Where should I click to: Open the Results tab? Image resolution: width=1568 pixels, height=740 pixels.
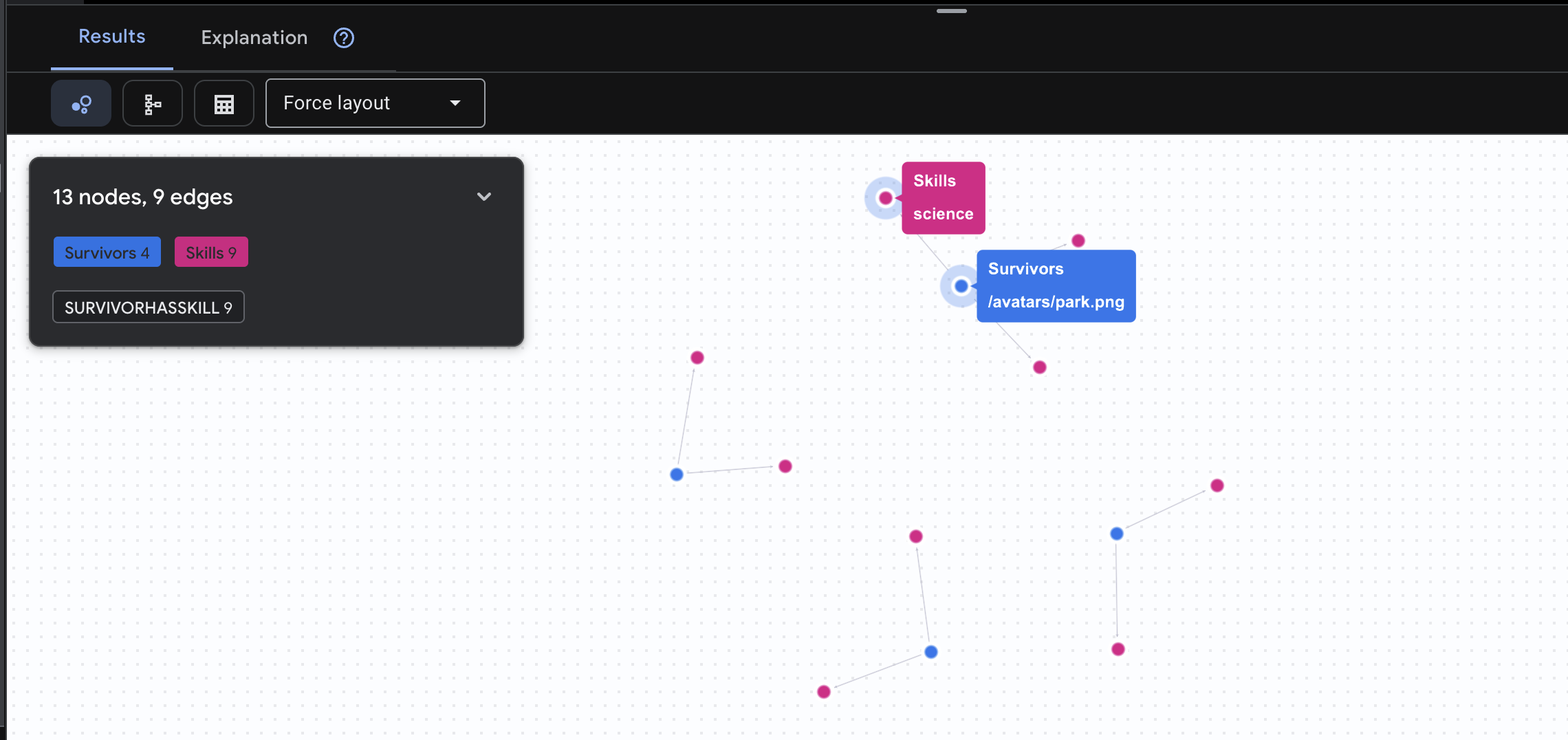point(112,37)
